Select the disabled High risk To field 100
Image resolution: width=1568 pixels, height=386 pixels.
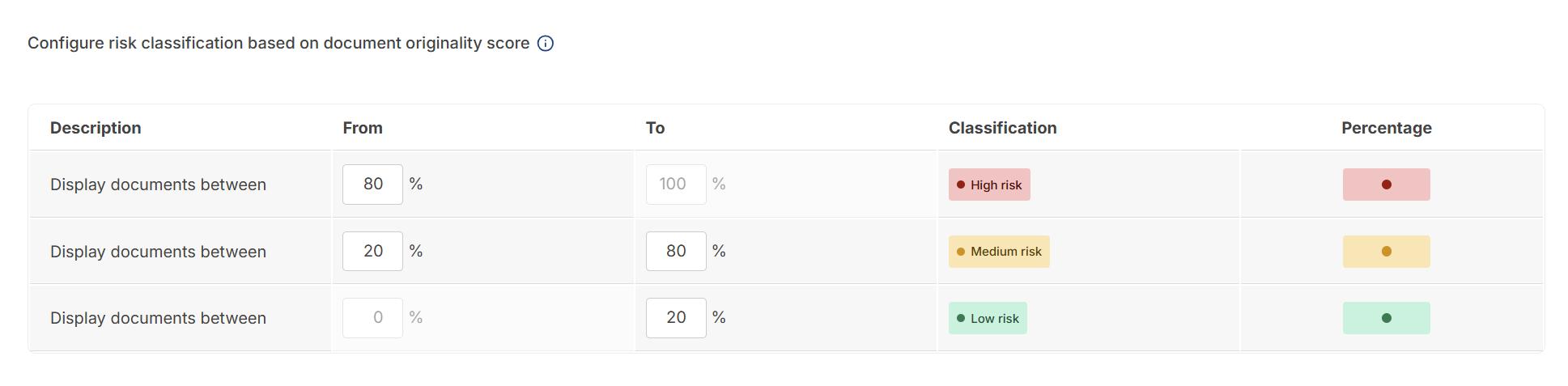pos(676,185)
